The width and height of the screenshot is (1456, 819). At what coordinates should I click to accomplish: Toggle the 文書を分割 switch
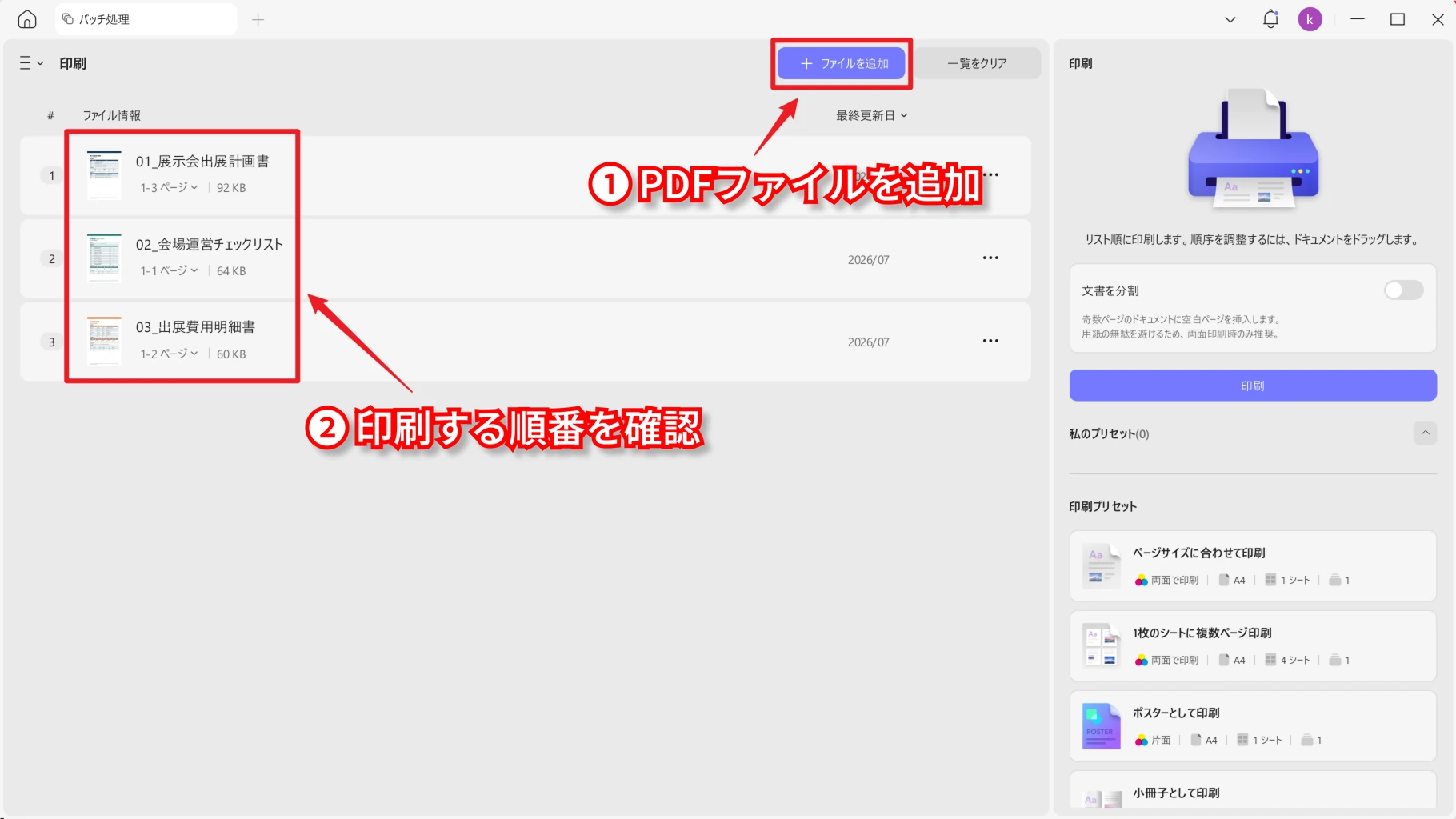(x=1403, y=290)
